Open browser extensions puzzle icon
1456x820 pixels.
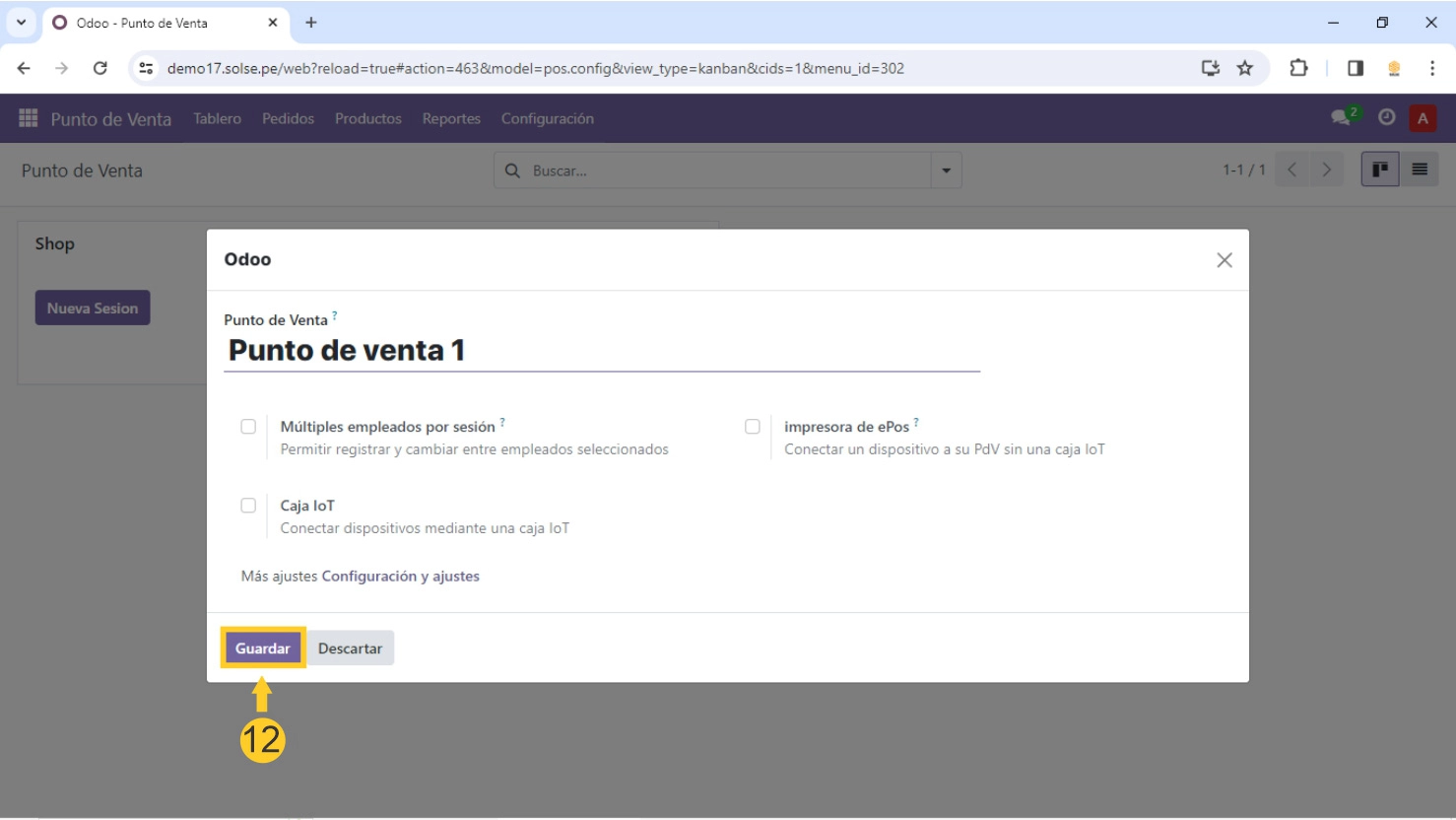coord(1298,68)
